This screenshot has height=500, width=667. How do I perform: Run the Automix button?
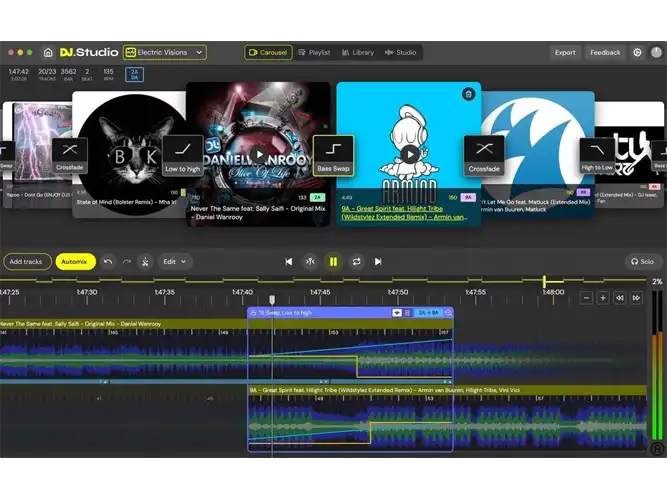[75, 262]
